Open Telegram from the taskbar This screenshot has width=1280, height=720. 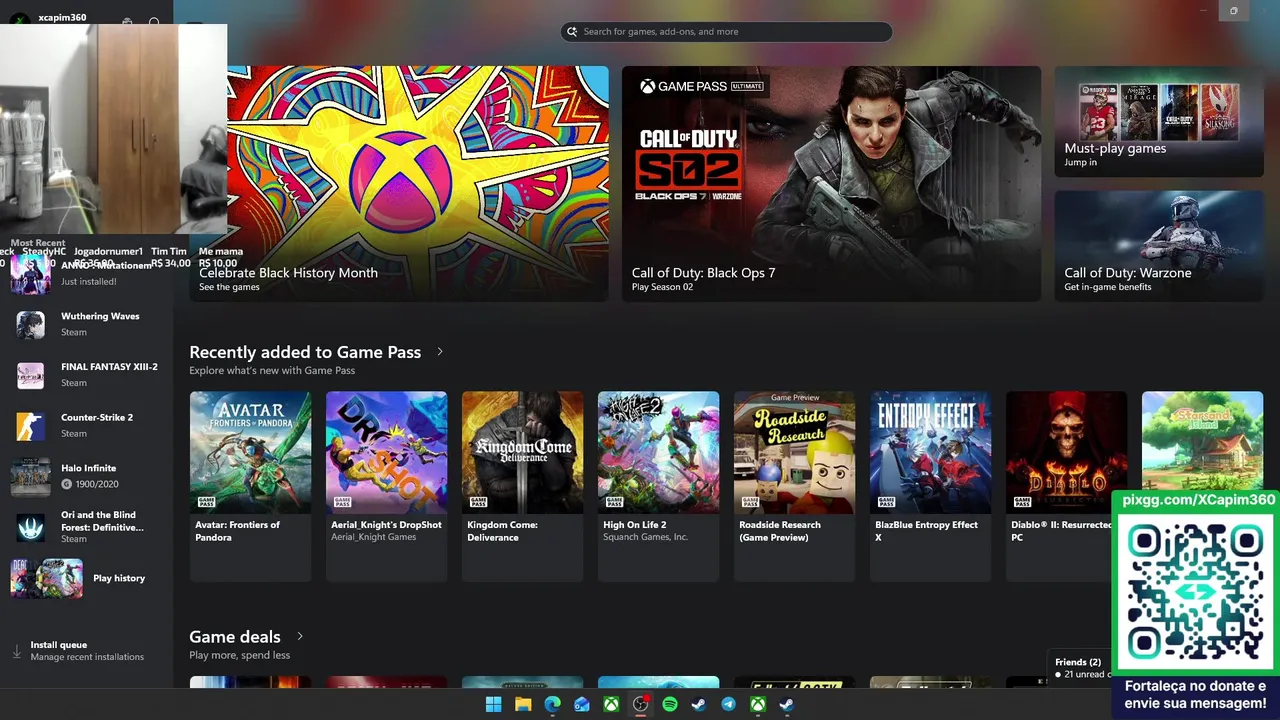pos(728,704)
